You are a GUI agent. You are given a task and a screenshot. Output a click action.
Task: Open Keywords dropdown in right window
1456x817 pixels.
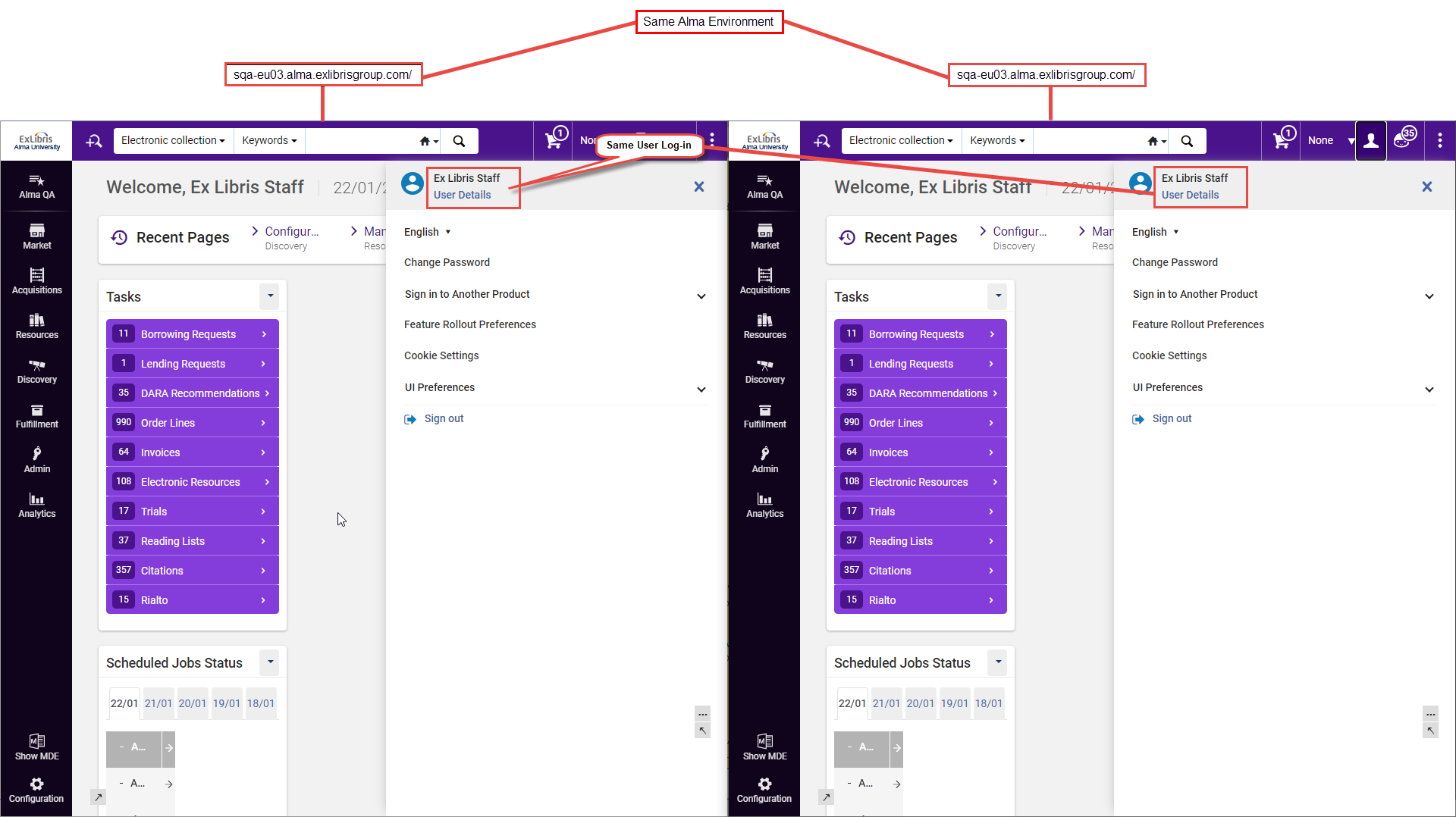(x=997, y=141)
